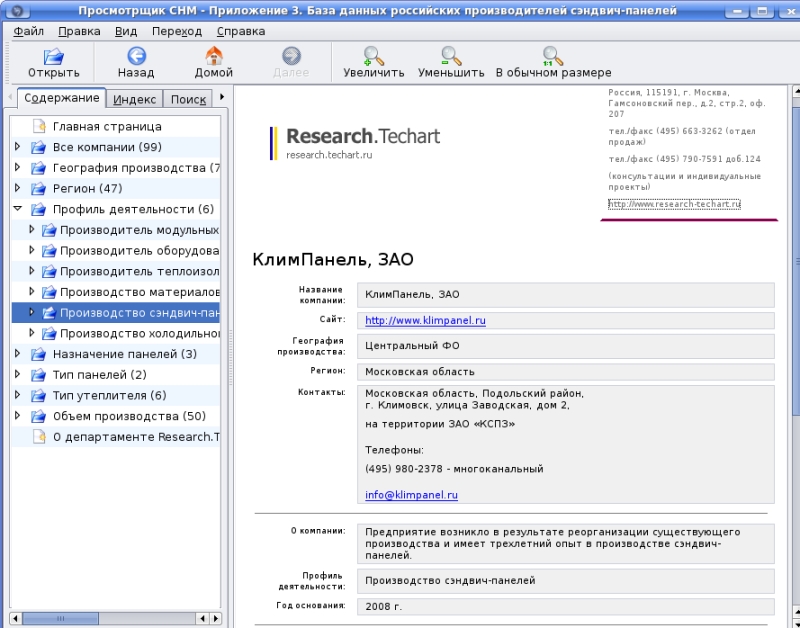
Task: Click the Далее forward icon
Action: coord(291,56)
